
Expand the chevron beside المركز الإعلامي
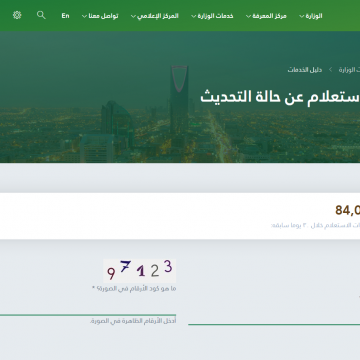coord(133,16)
